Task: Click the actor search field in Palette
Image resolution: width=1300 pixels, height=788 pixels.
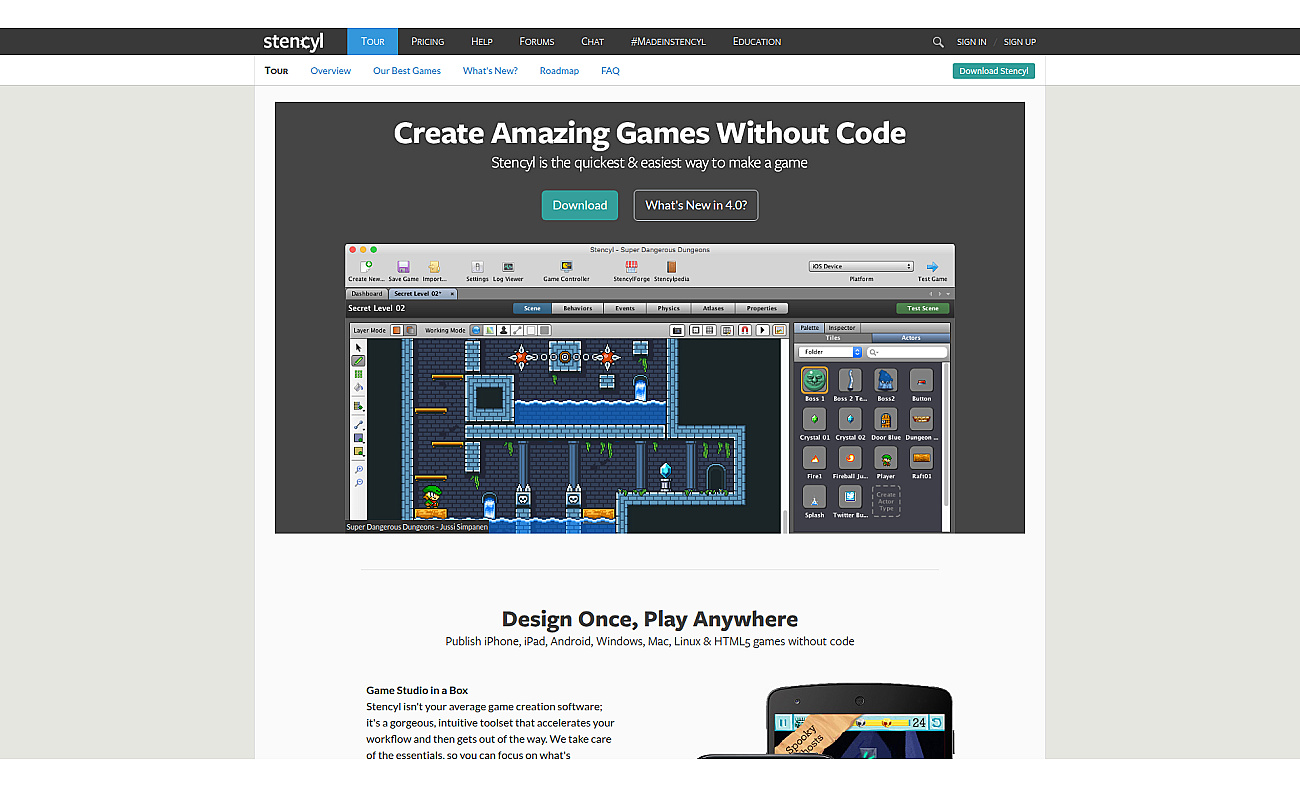Action: (x=906, y=352)
